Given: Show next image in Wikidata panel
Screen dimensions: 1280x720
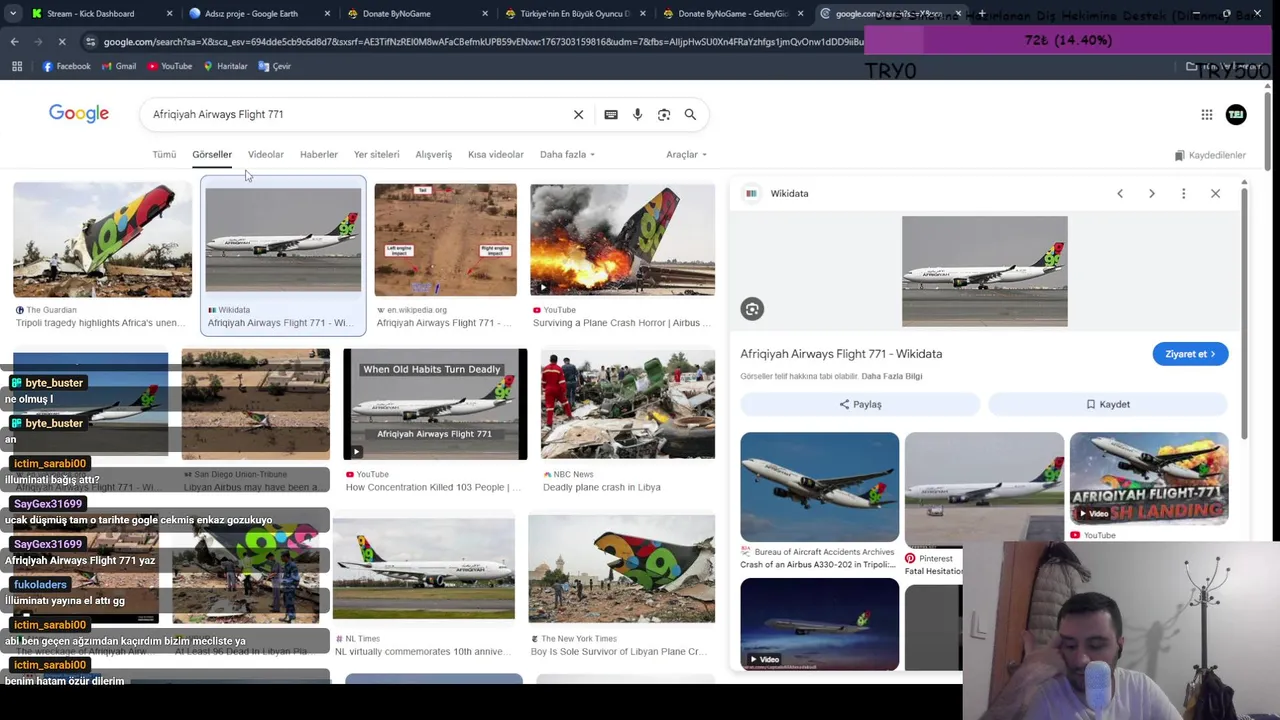Looking at the screenshot, I should coord(1152,194).
